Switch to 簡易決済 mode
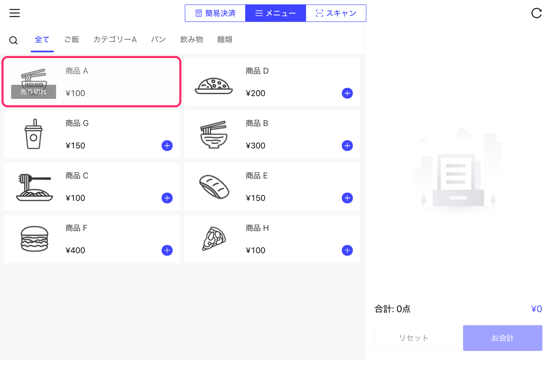552x365 pixels. 215,13
